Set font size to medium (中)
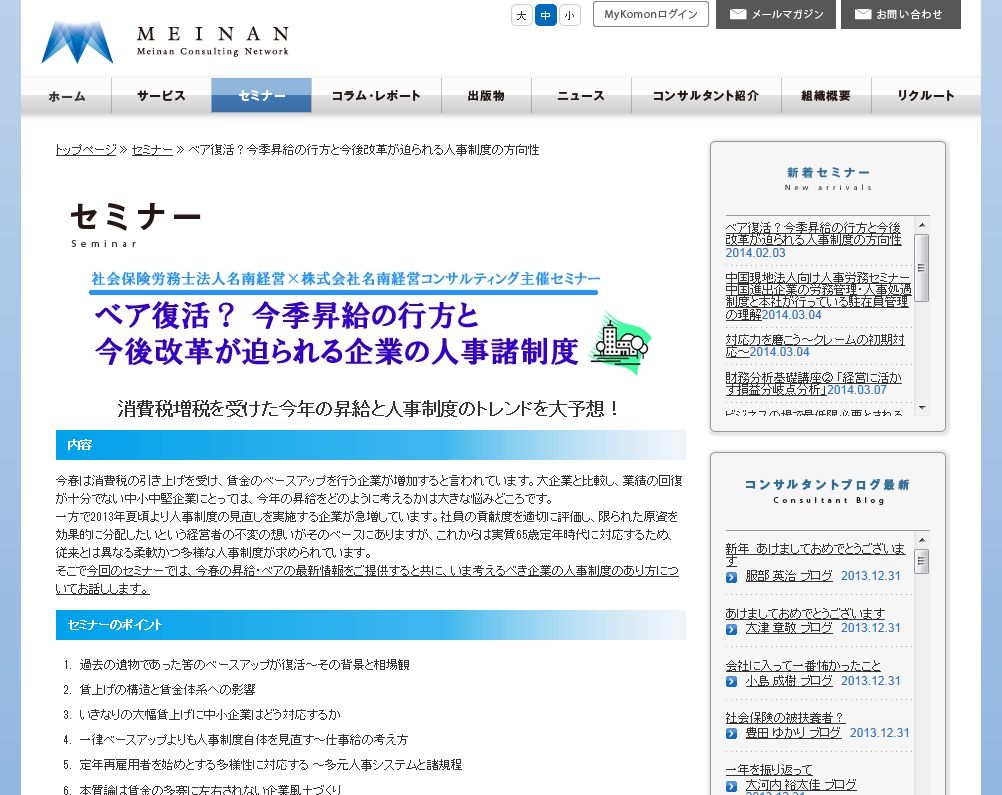1002x795 pixels. tap(546, 15)
